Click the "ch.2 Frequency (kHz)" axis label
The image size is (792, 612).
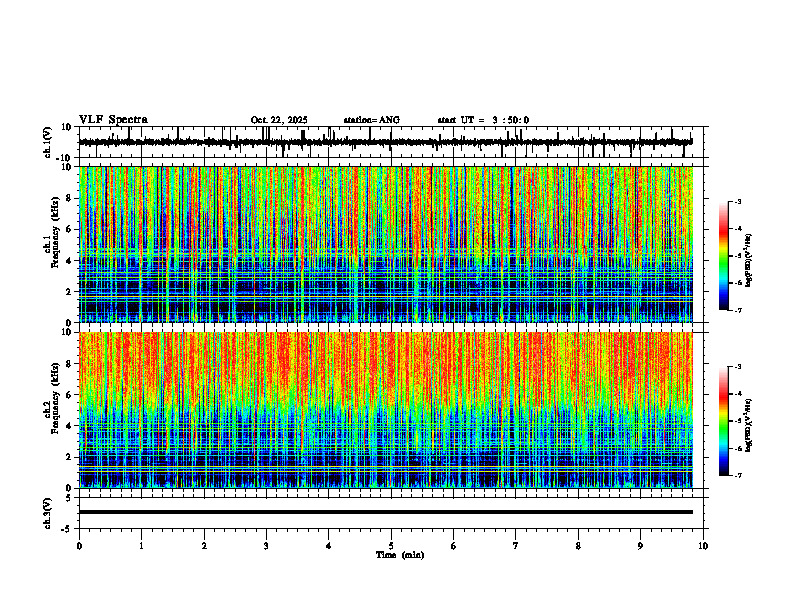(52, 398)
